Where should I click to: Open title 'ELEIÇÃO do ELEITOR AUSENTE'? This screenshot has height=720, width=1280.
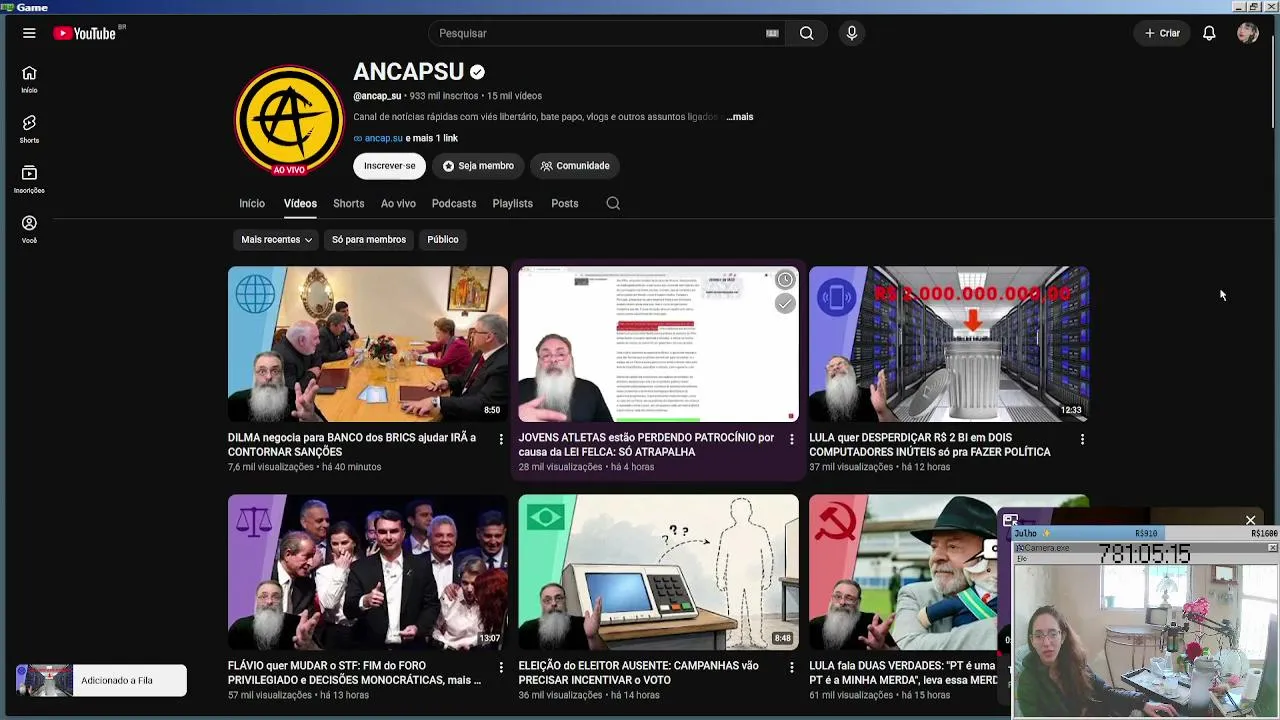(638, 673)
